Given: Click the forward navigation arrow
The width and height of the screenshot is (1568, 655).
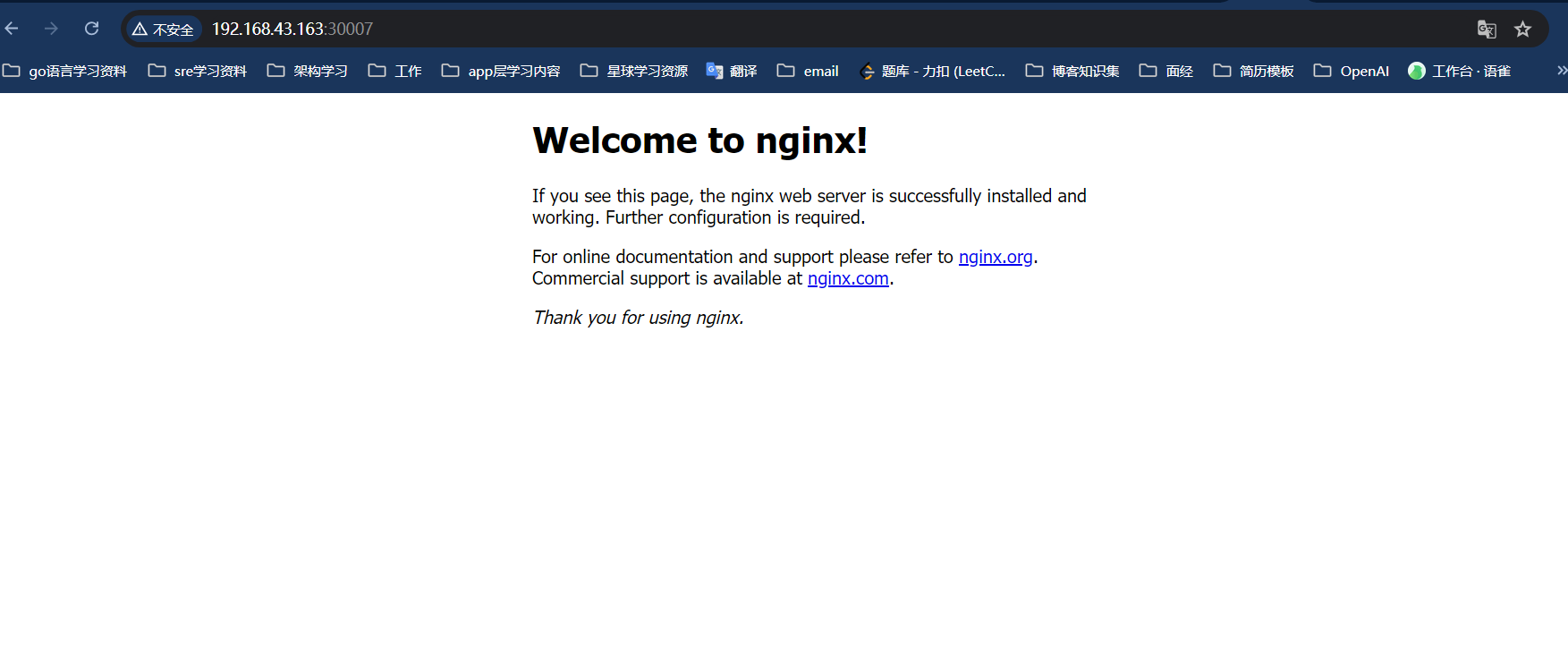Looking at the screenshot, I should (x=51, y=29).
